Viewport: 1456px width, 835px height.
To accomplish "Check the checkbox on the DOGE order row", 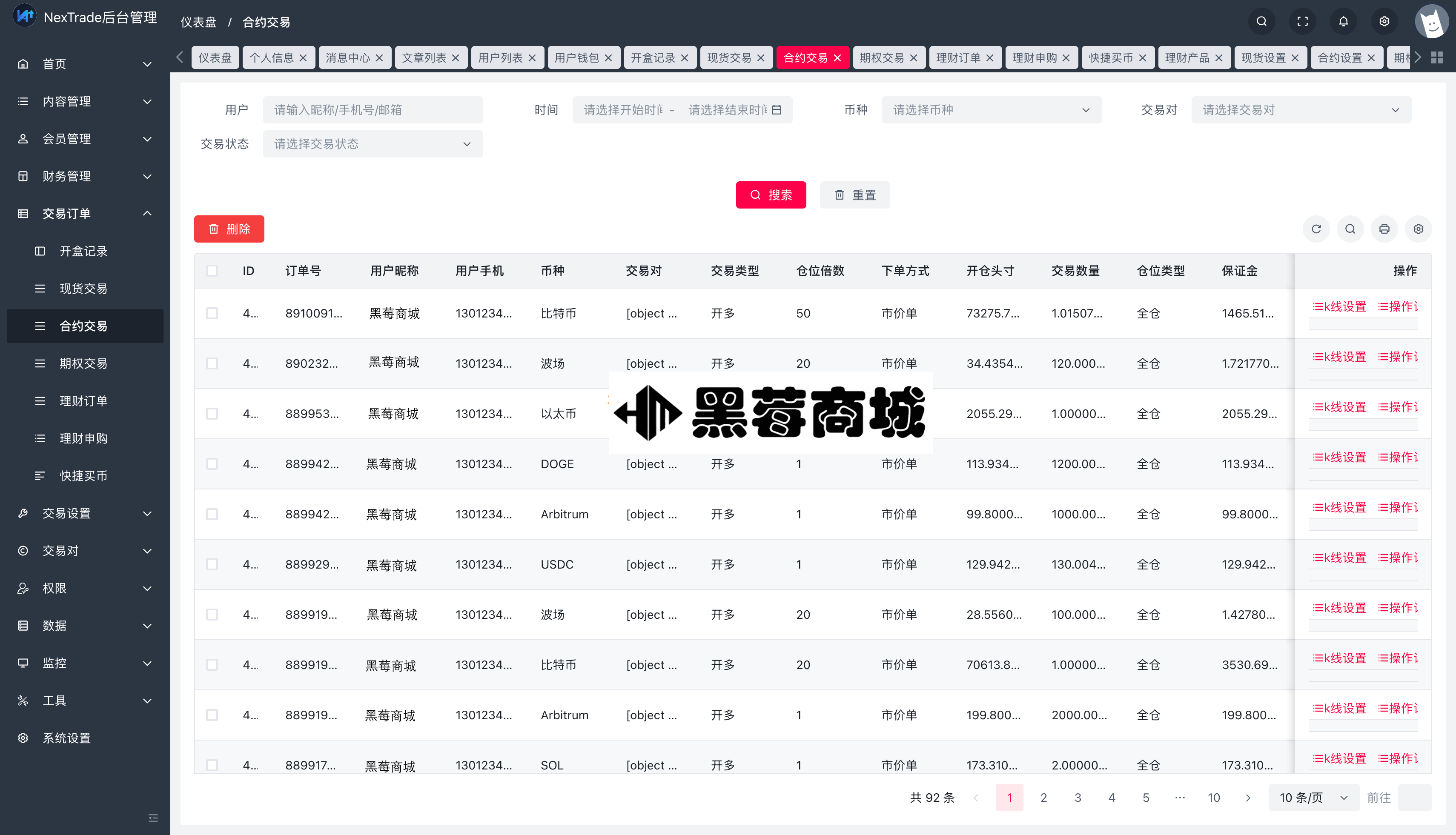I will [212, 463].
